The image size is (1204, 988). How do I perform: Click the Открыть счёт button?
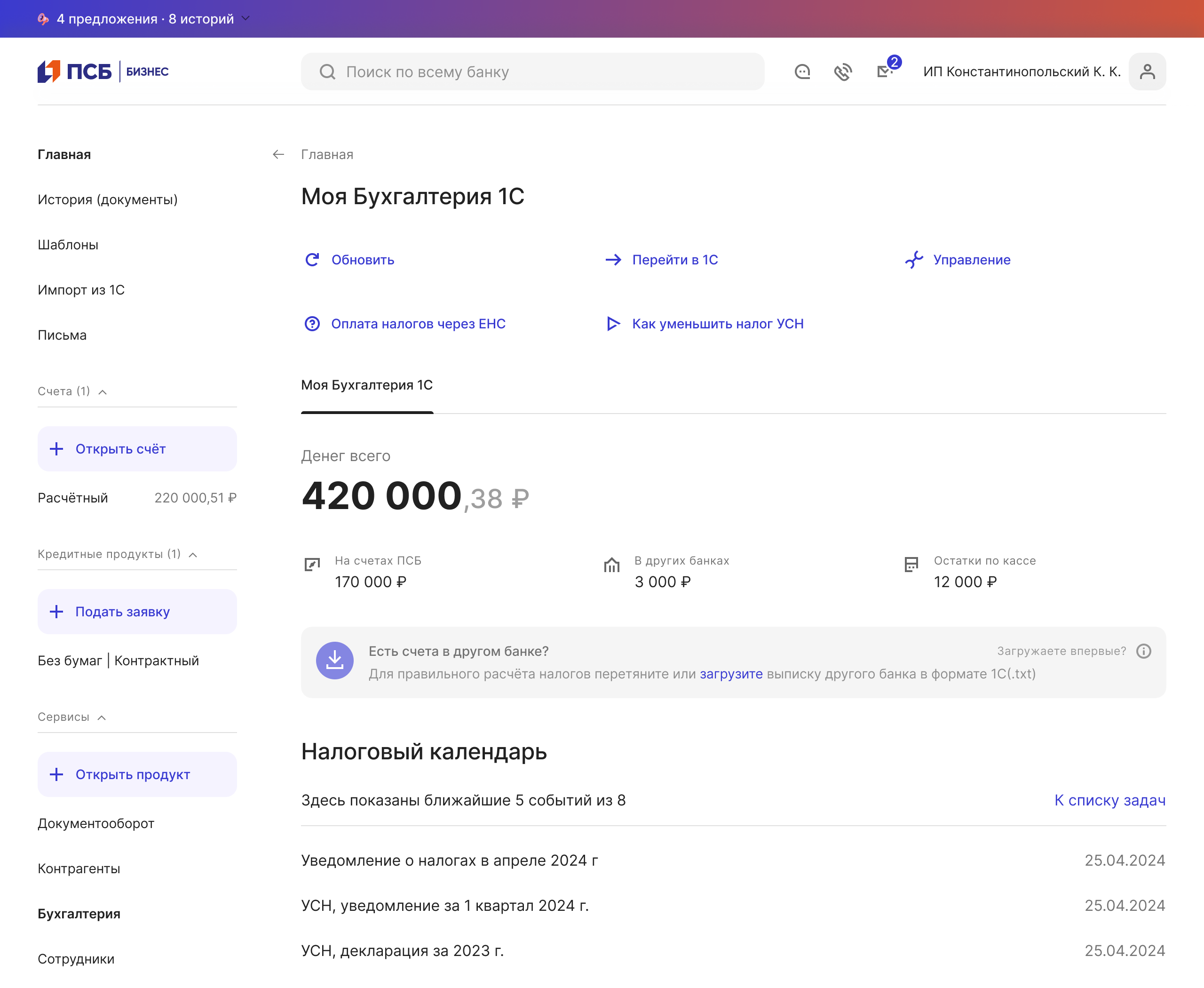pos(137,449)
